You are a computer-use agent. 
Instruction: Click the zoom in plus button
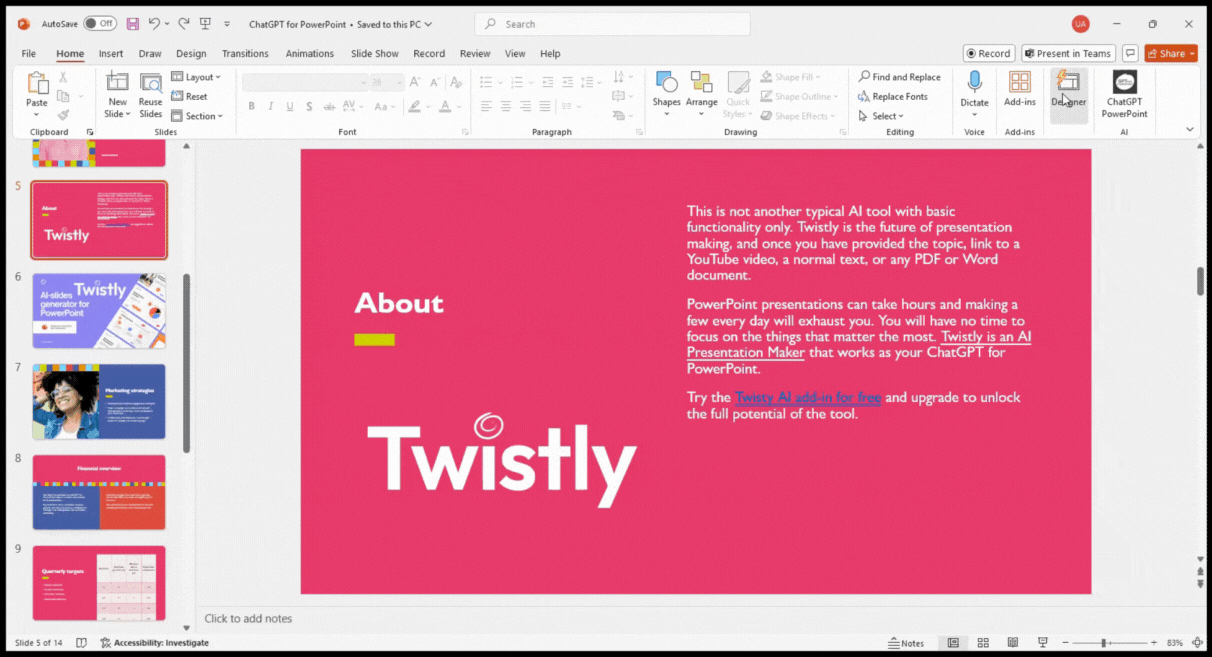pyautogui.click(x=1152, y=643)
